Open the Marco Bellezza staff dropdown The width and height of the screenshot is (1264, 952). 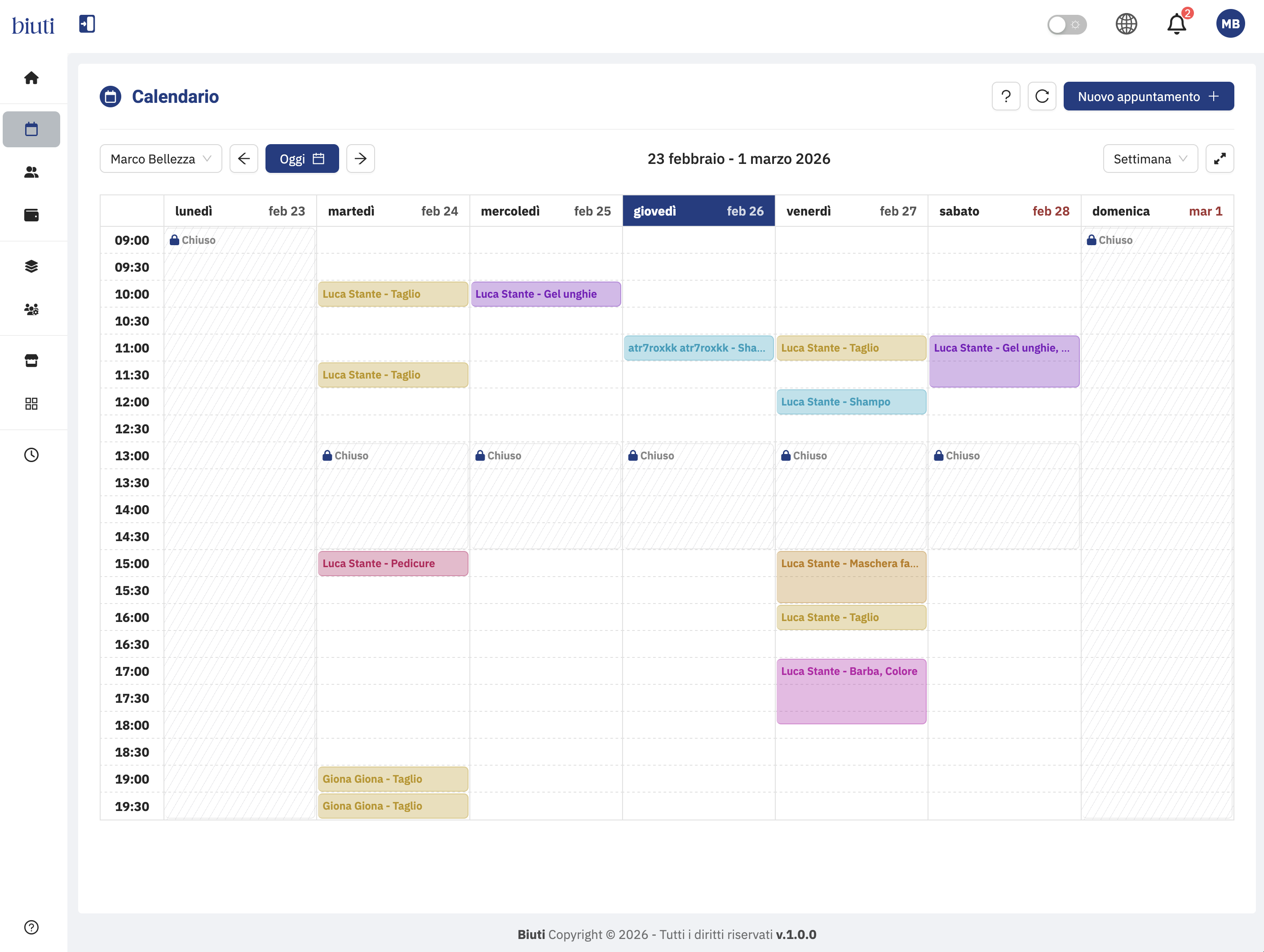point(160,158)
